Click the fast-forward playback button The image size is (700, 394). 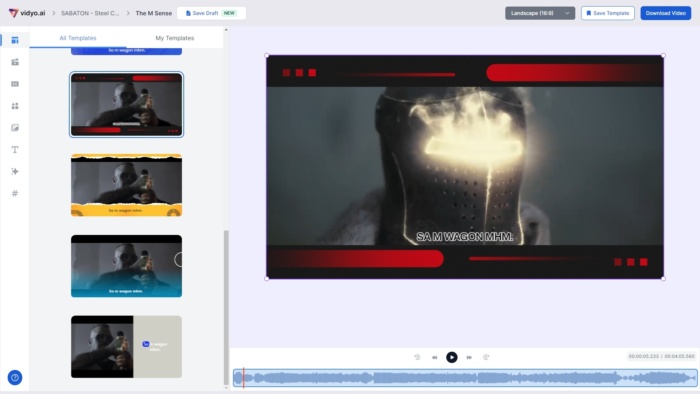(x=469, y=357)
